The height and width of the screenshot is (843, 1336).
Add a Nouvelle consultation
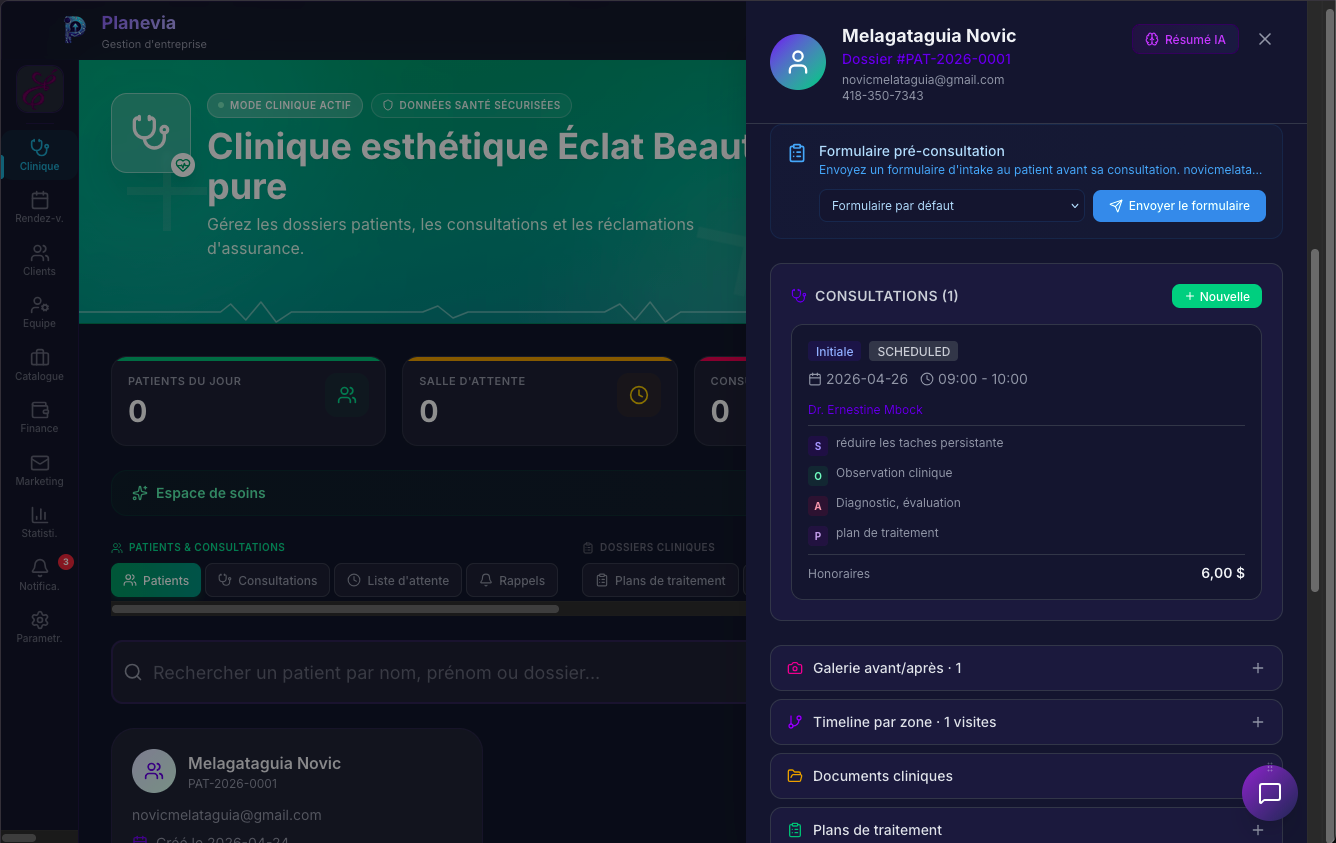(x=1217, y=296)
